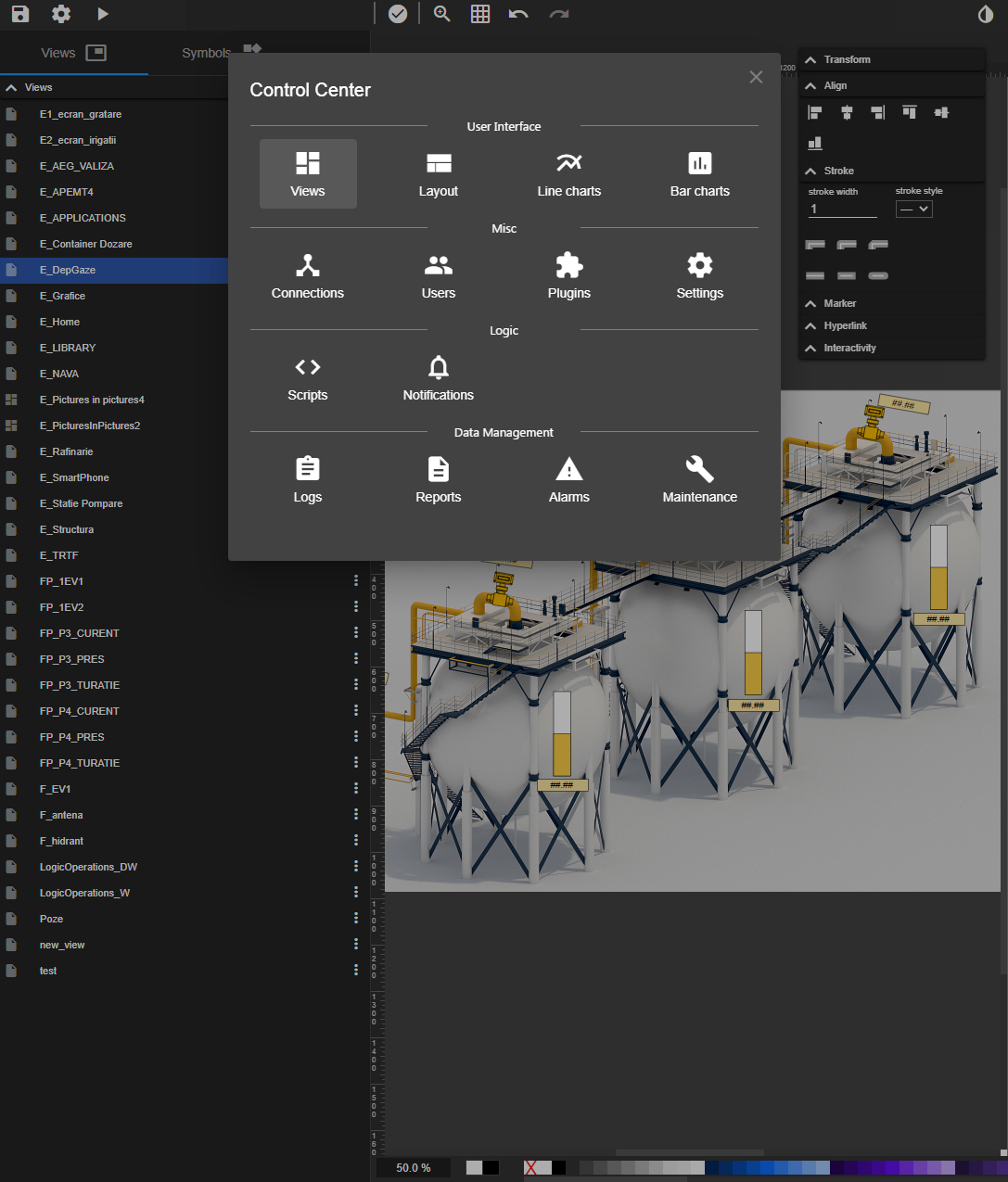
Task: Switch to the Views tab
Action: (57, 53)
